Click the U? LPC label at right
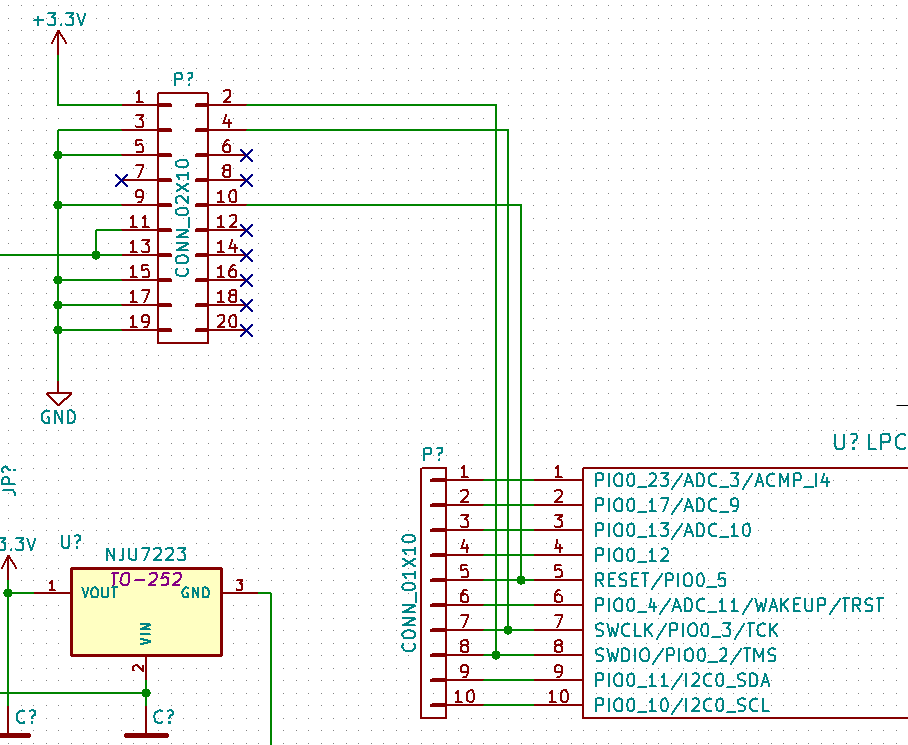 click(869, 441)
